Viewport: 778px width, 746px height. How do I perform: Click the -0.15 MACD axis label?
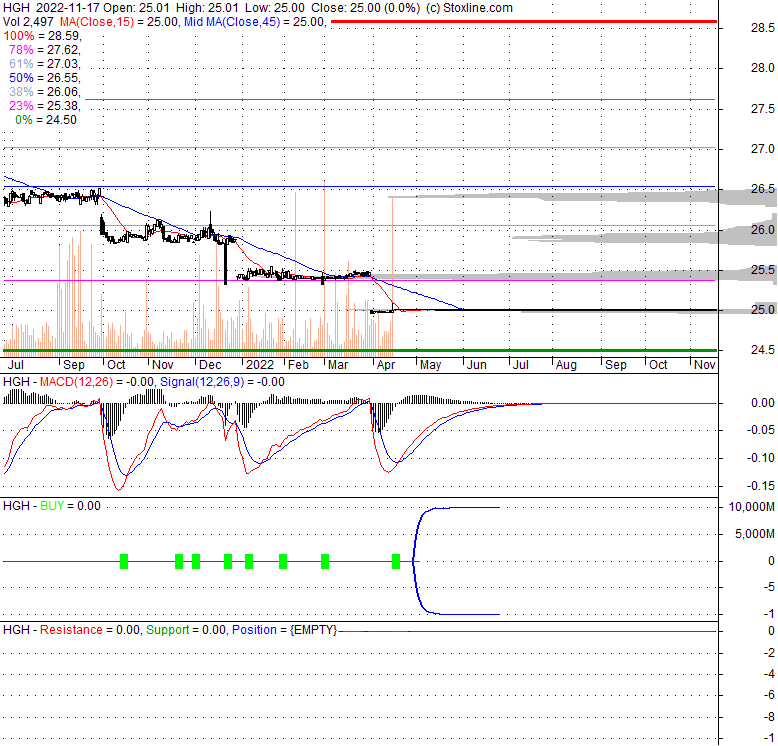click(x=761, y=486)
